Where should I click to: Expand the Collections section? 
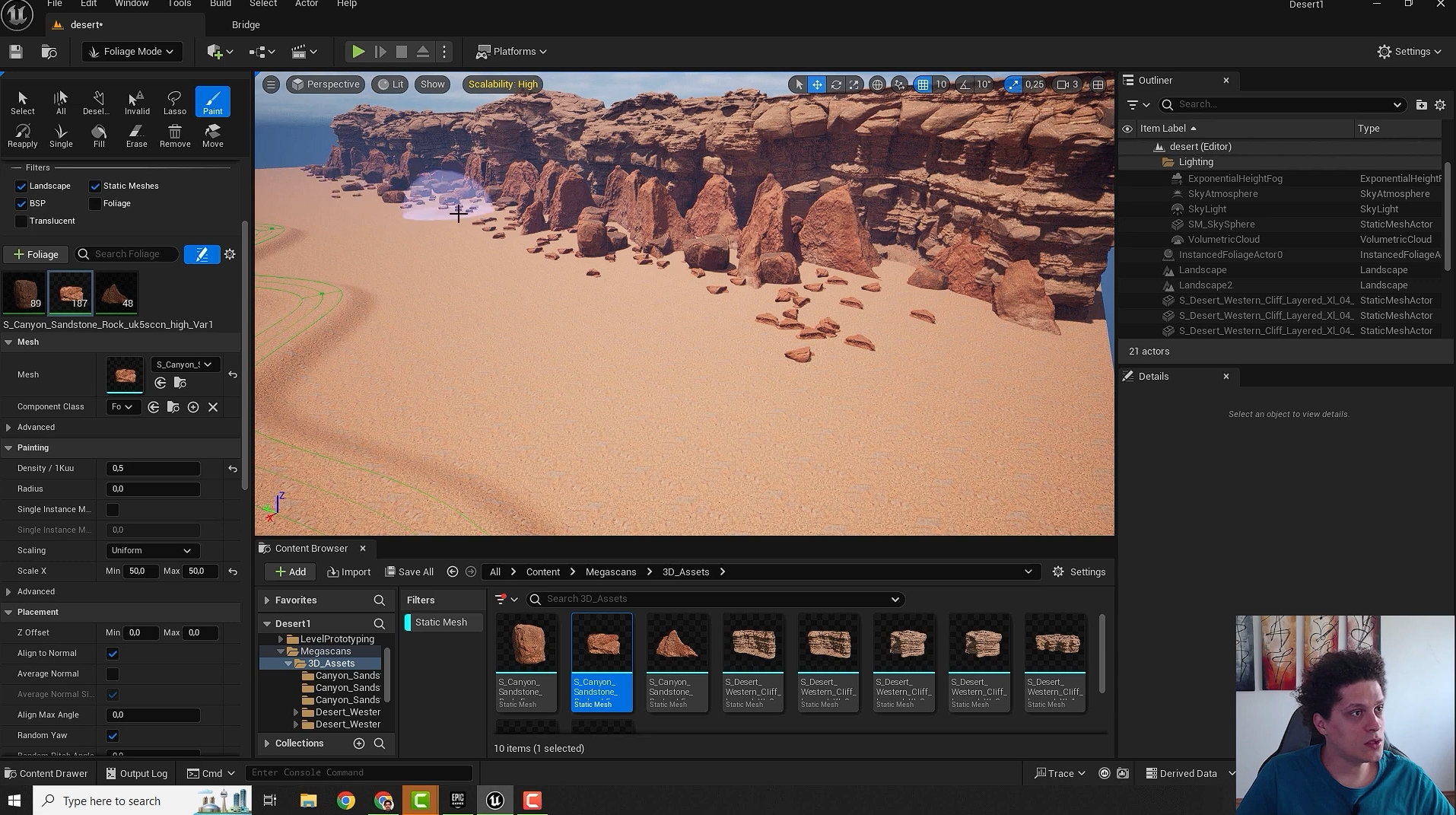(267, 743)
